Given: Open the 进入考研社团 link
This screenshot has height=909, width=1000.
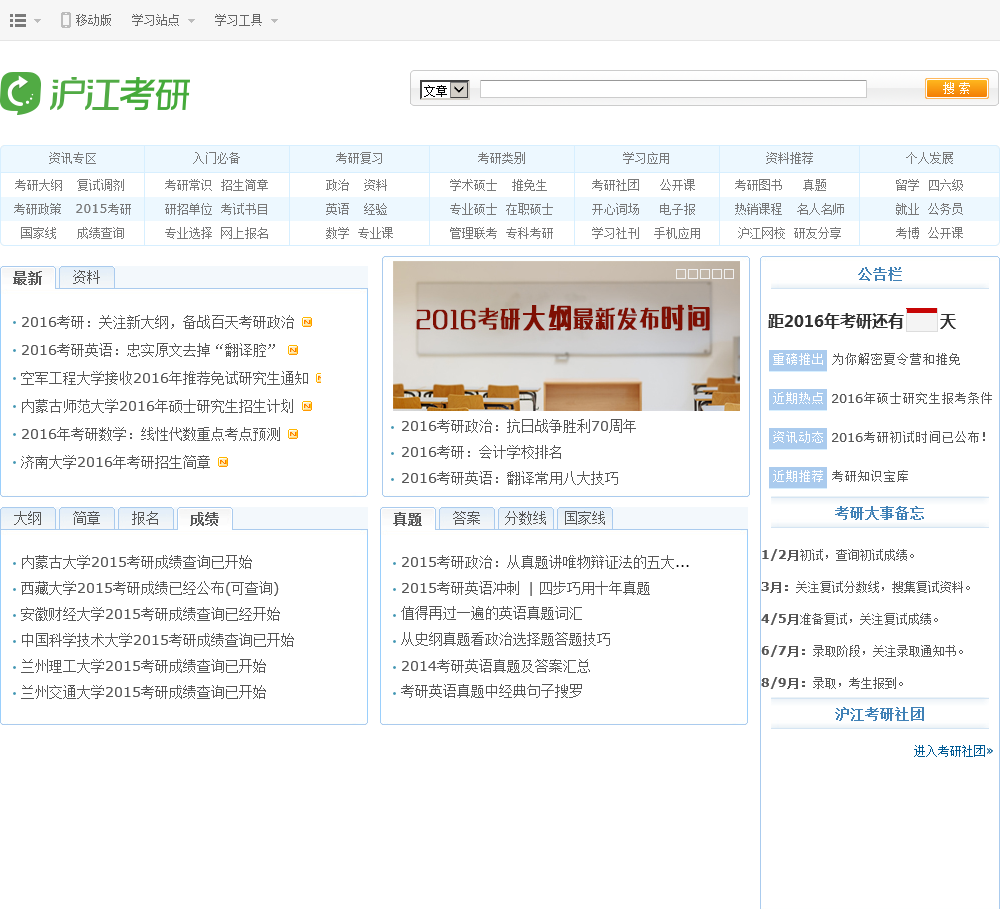Looking at the screenshot, I should (x=952, y=751).
